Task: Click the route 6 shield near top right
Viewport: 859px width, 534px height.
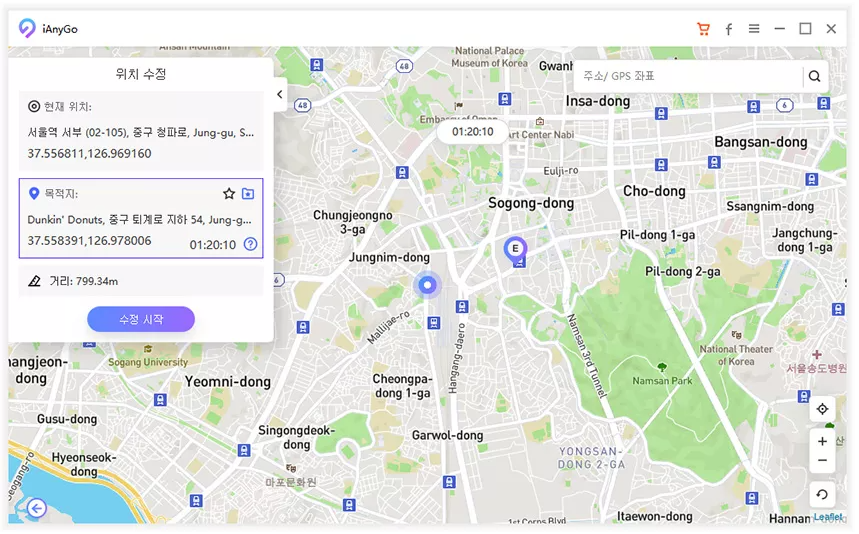Action: (x=784, y=105)
